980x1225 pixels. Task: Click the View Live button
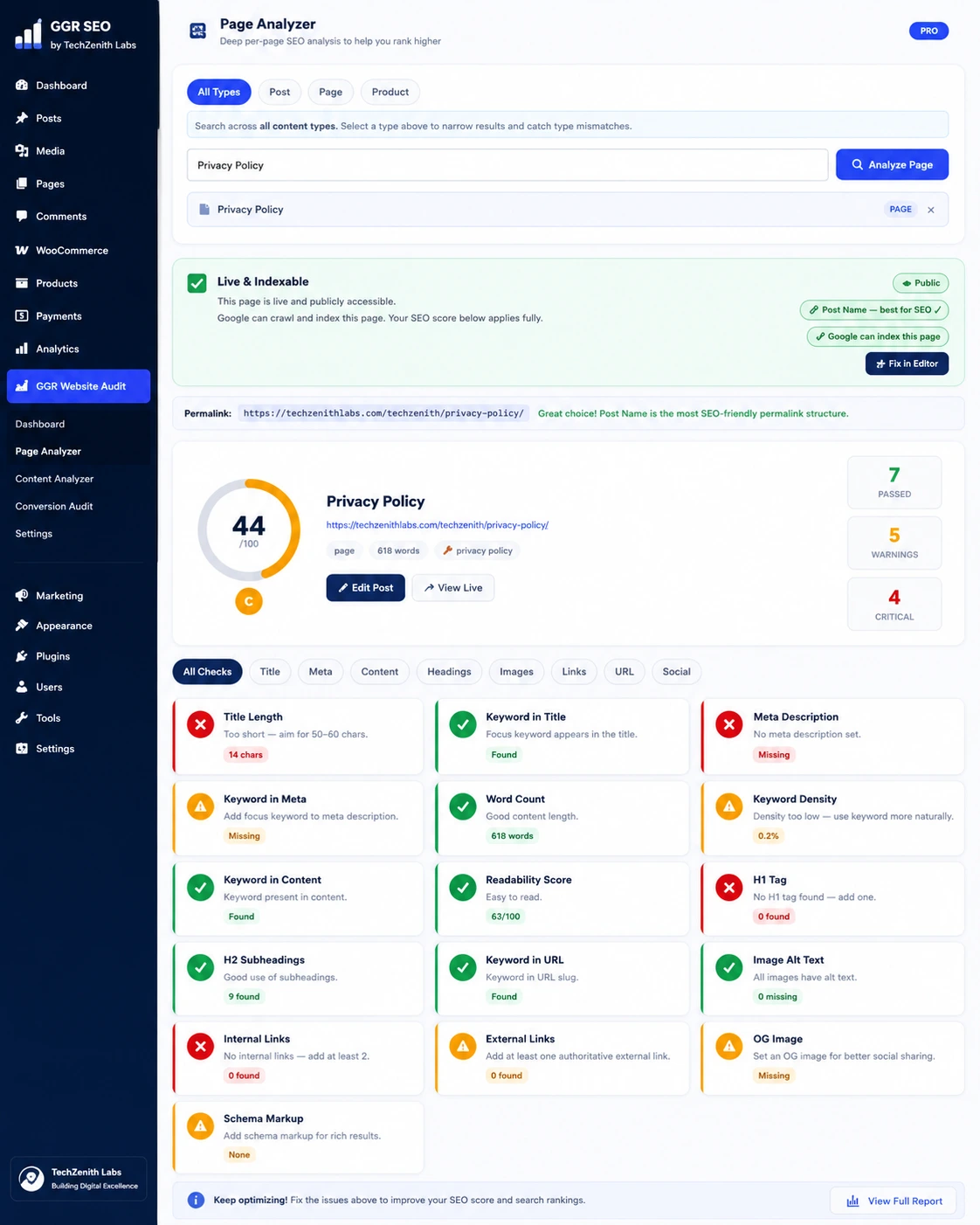453,588
